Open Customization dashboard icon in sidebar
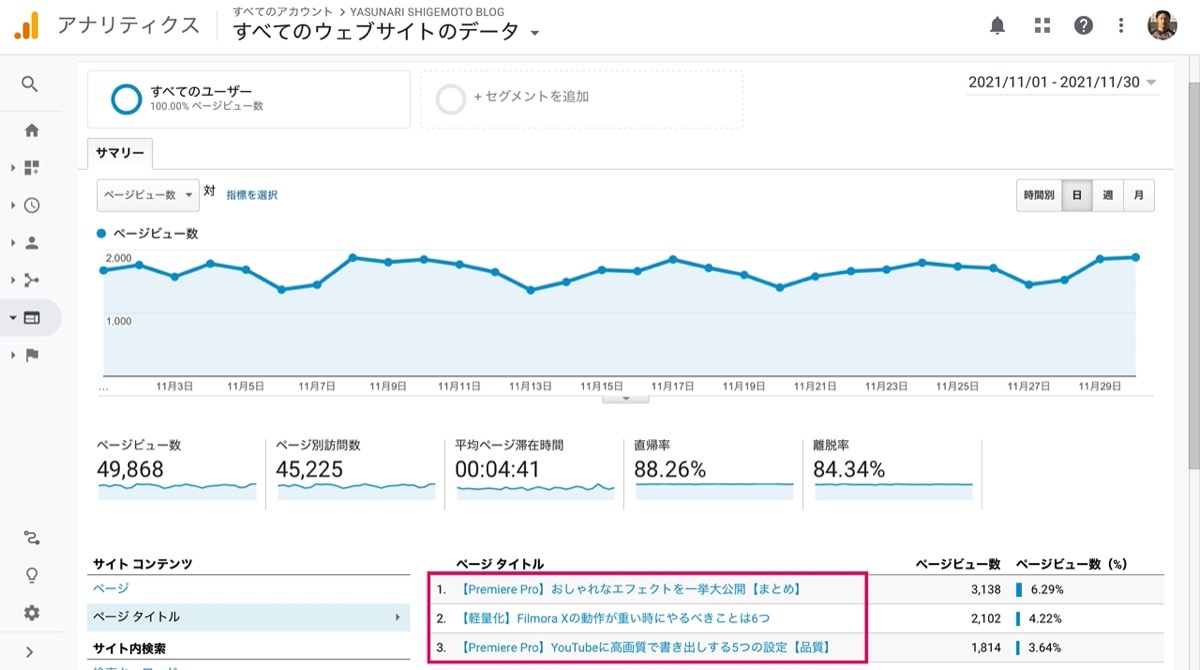Screen dimensions: 1200x670 32,167
